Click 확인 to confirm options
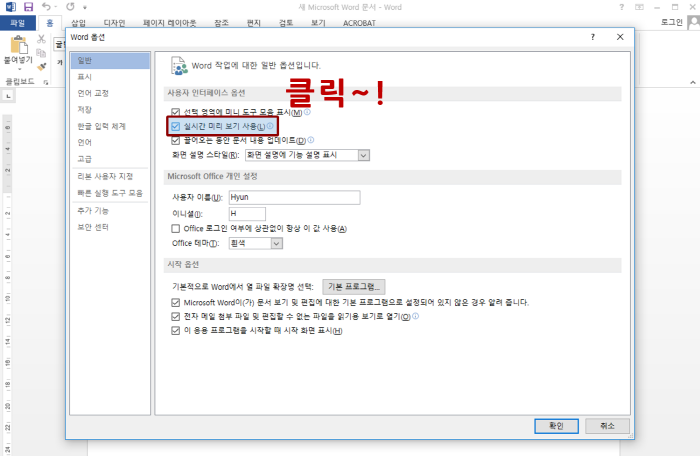 556,426
